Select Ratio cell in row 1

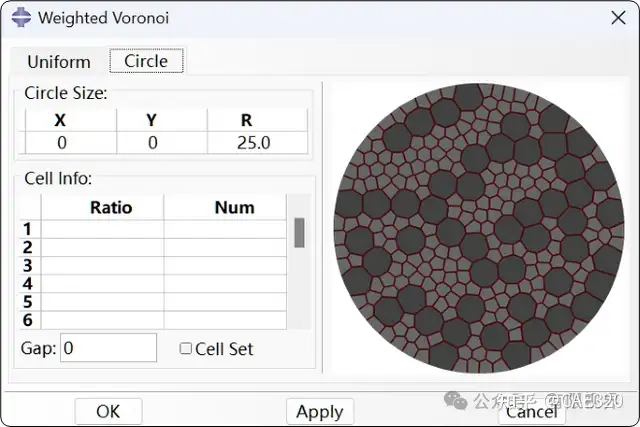(x=102, y=229)
